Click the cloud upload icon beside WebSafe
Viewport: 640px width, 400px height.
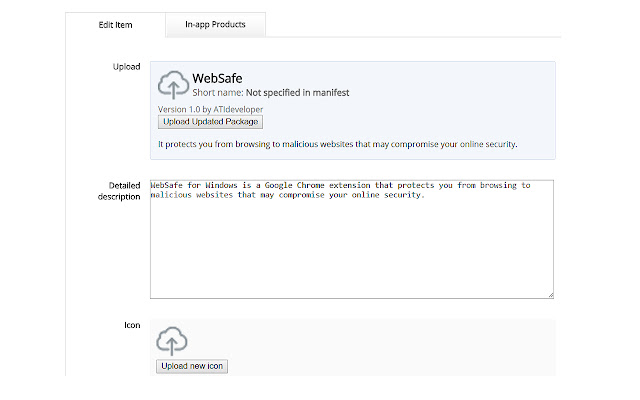tap(173, 85)
